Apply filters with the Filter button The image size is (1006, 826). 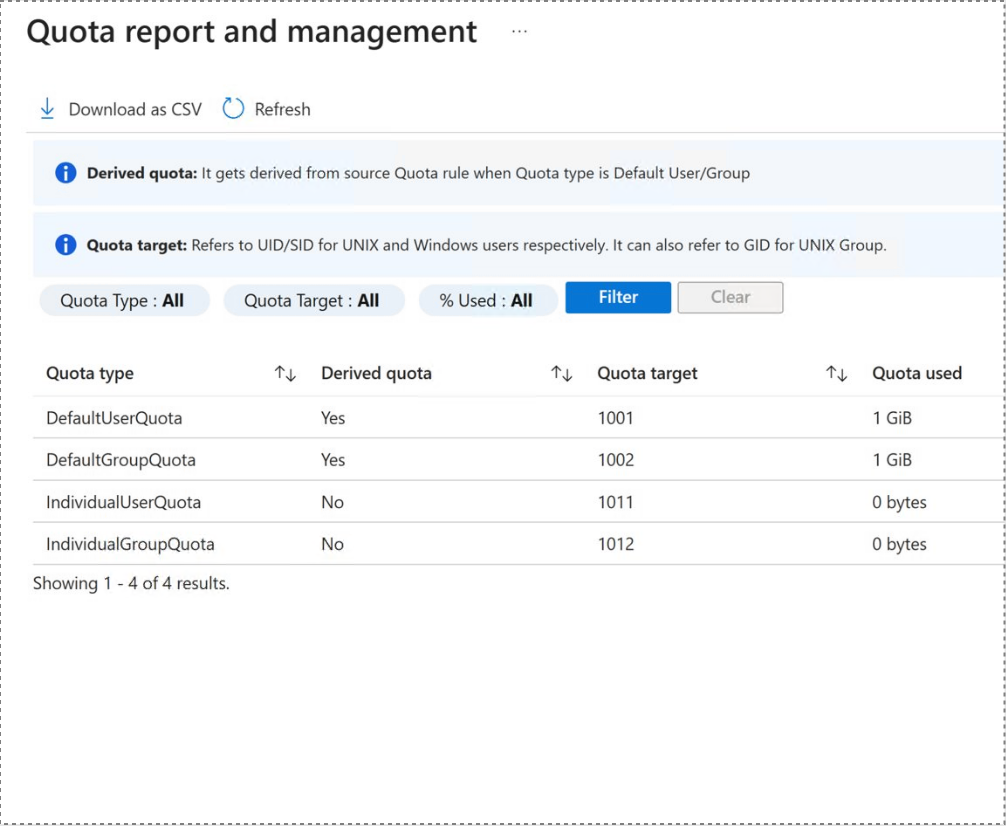point(618,297)
